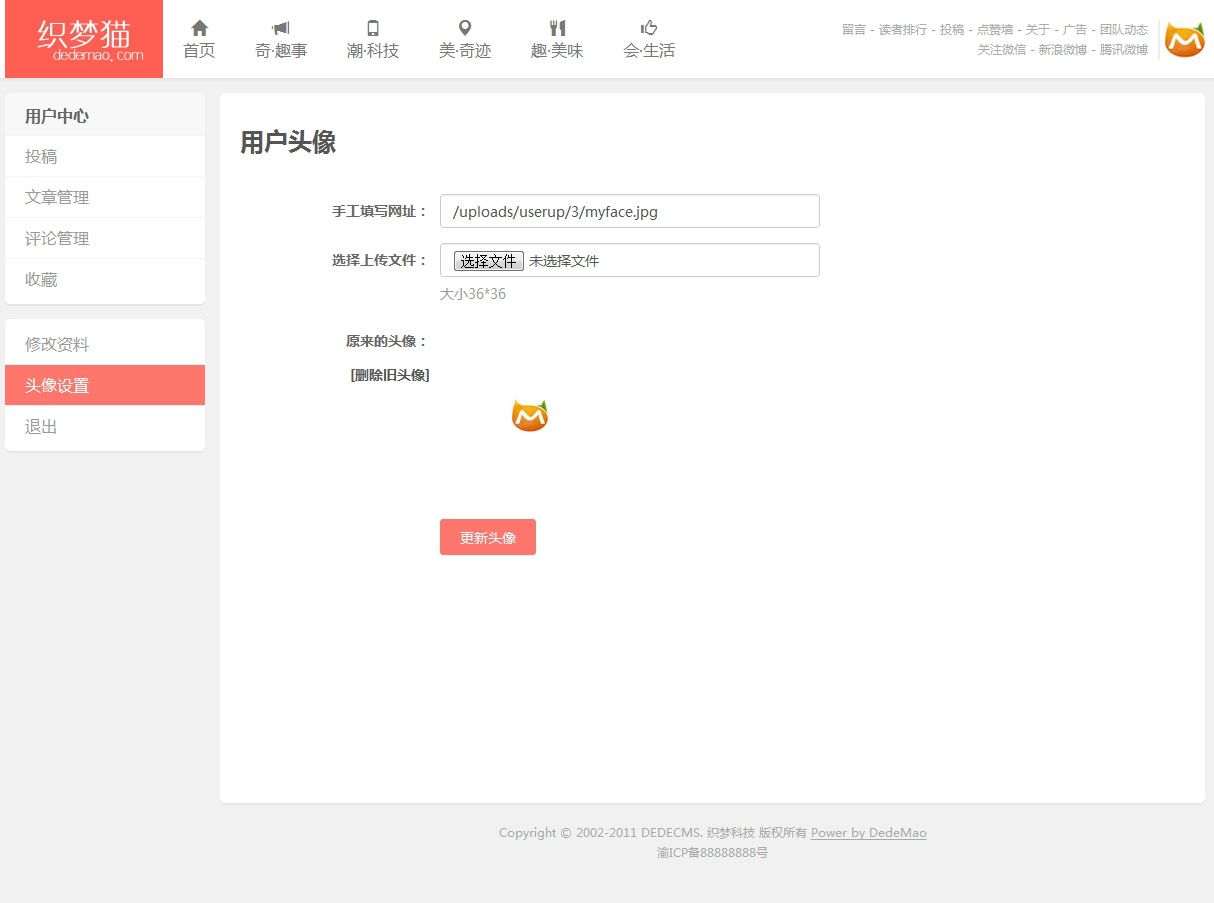The height and width of the screenshot is (903, 1214).
Task: Click the phone icon for 潮·科技
Action: click(x=373, y=28)
